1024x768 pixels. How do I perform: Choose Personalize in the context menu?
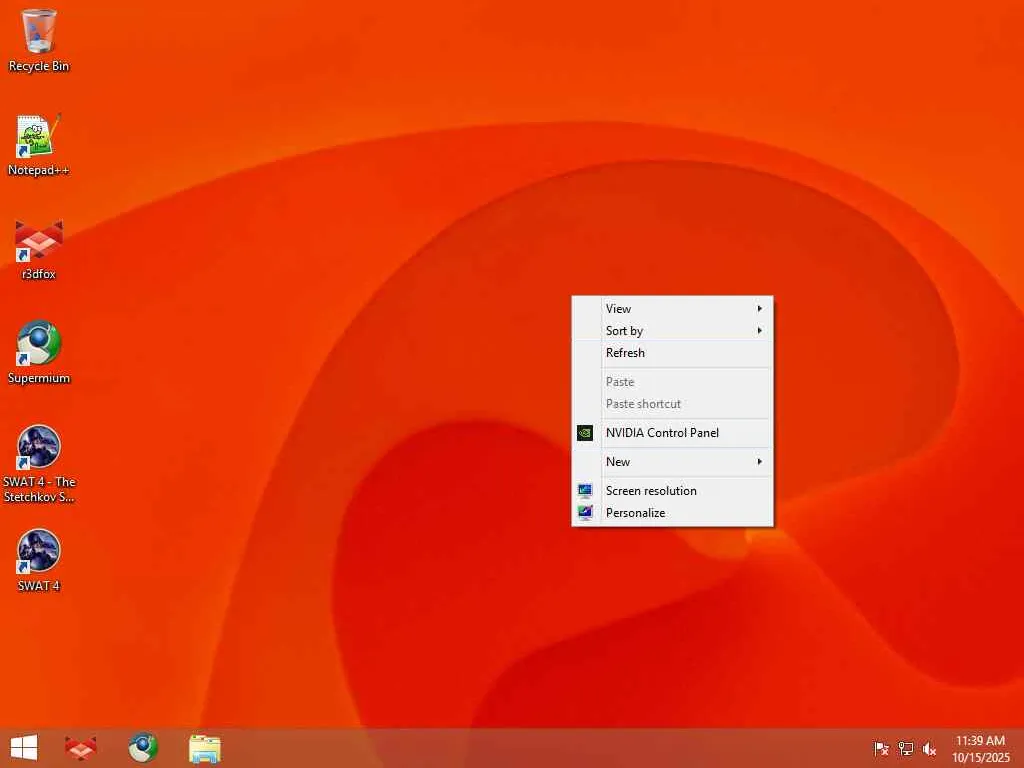pos(673,513)
